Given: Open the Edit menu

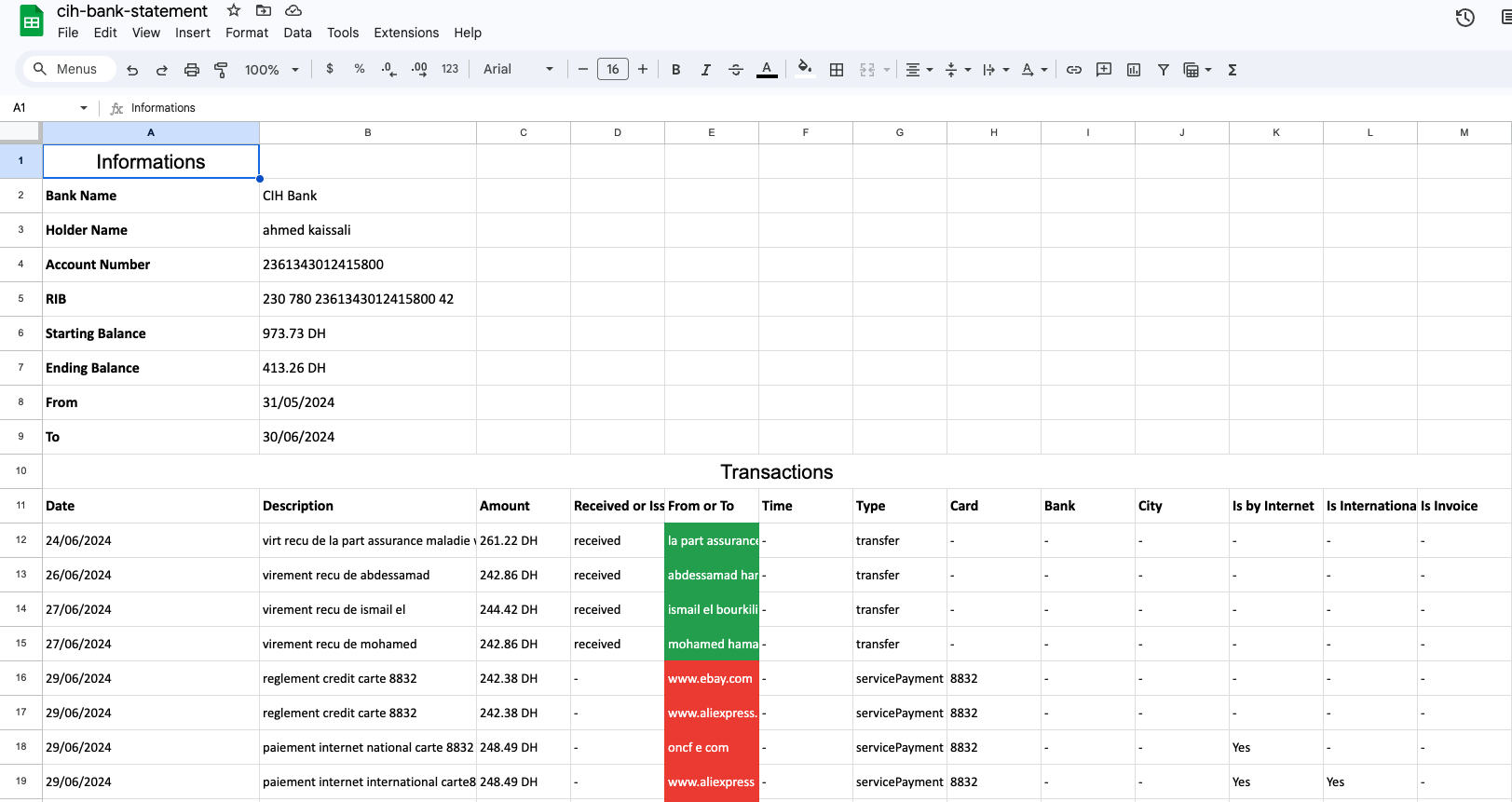Looking at the screenshot, I should [x=105, y=33].
